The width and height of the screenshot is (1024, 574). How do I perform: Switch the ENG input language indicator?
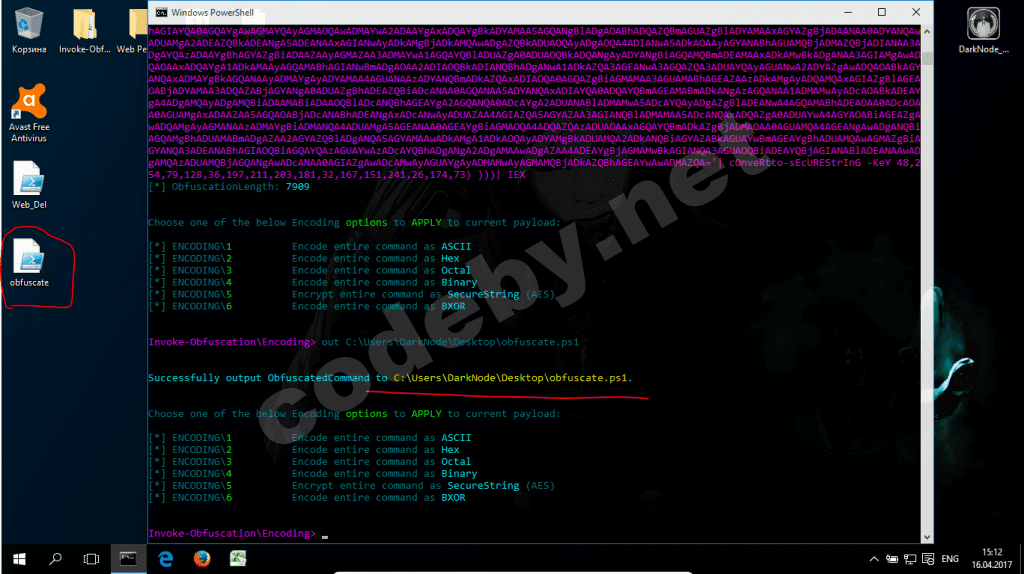(950, 559)
